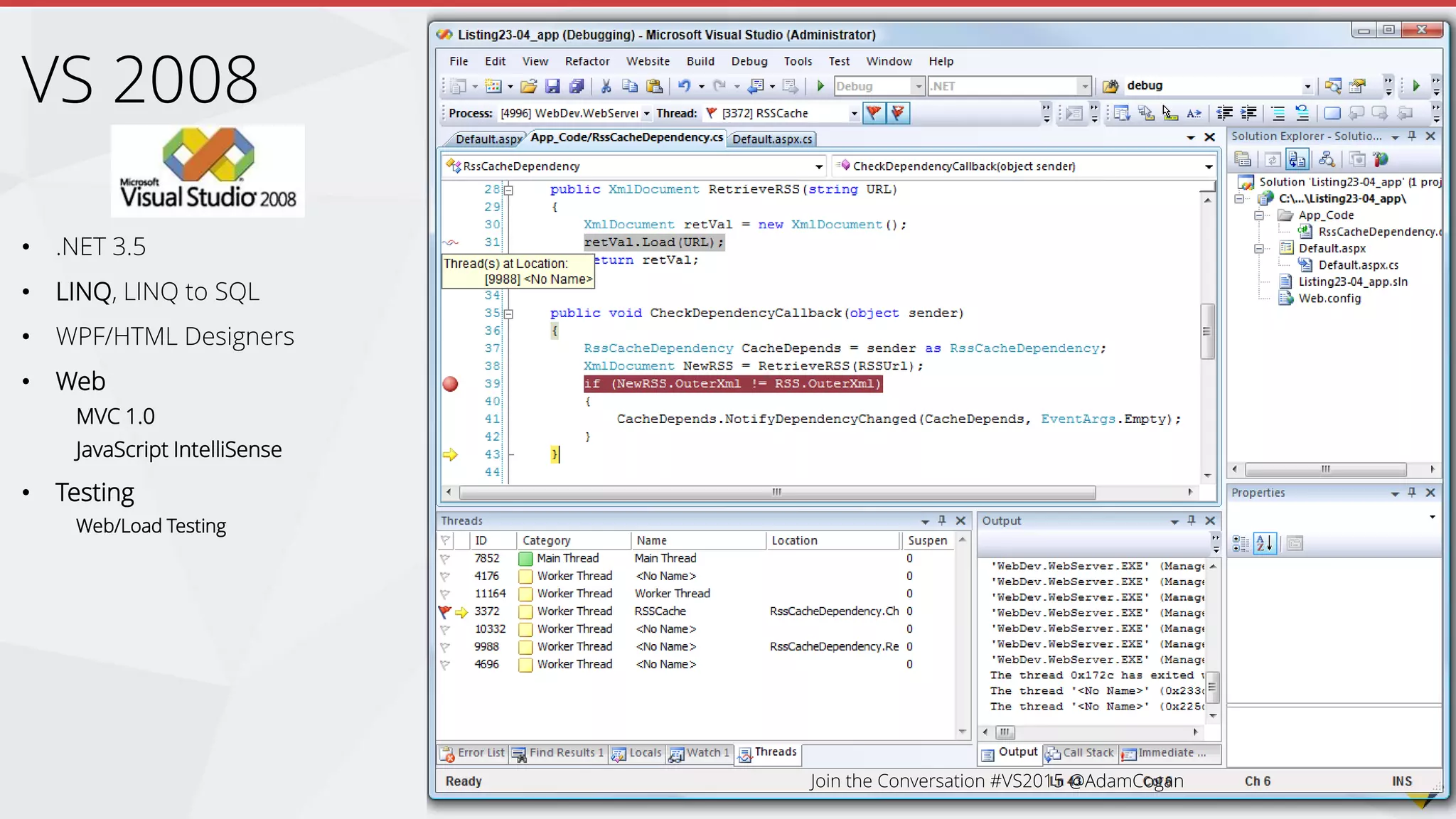Click ASP.NET Configuration icon in Solution Explorer
Viewport: 1456px width, 819px height.
(1381, 159)
